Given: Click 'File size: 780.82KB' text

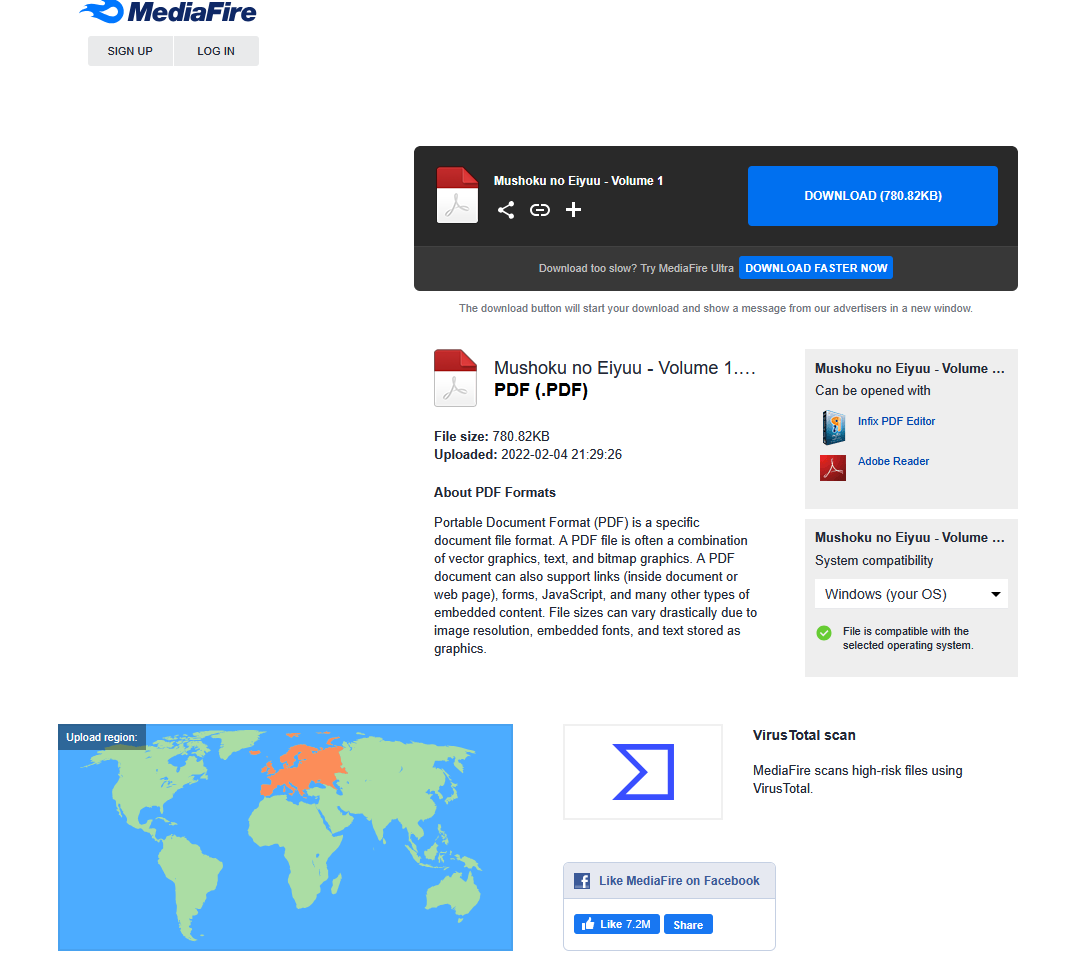Looking at the screenshot, I should pos(492,437).
